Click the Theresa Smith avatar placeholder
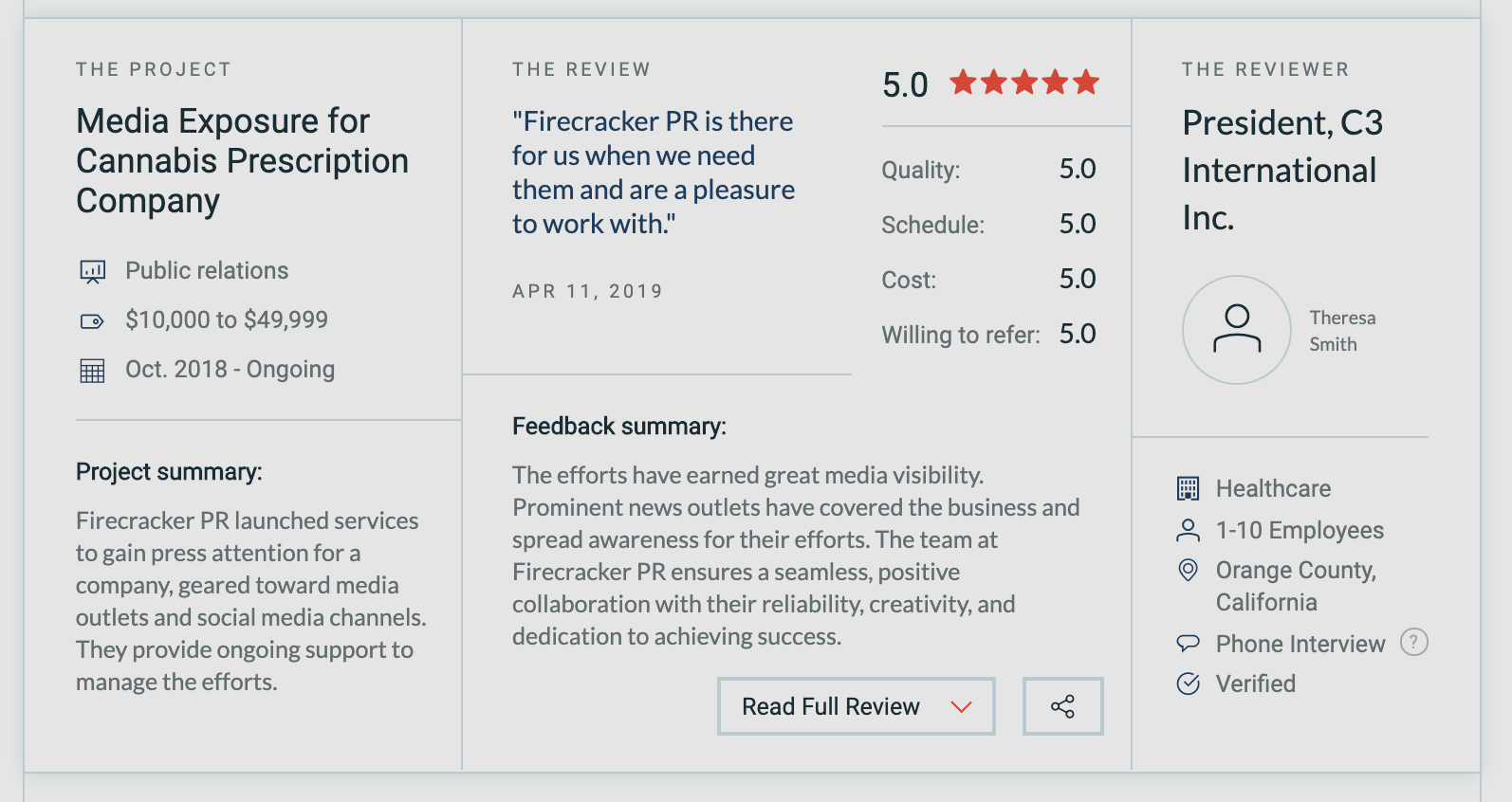 point(1236,330)
